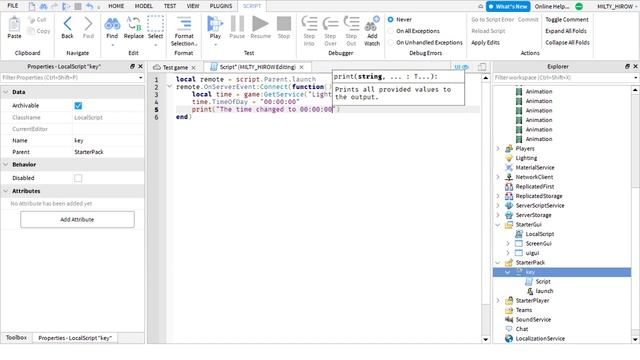Click the Add Attribute button

77,220
